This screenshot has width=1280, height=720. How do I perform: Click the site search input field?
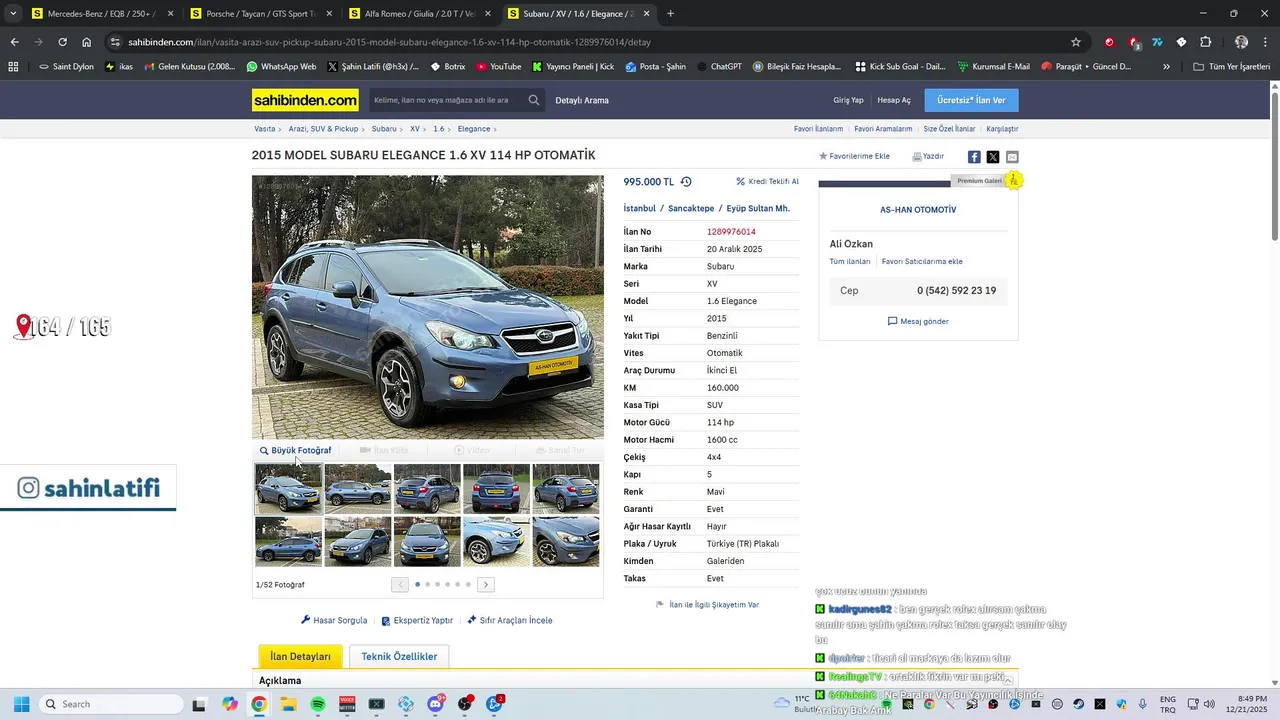click(x=447, y=100)
